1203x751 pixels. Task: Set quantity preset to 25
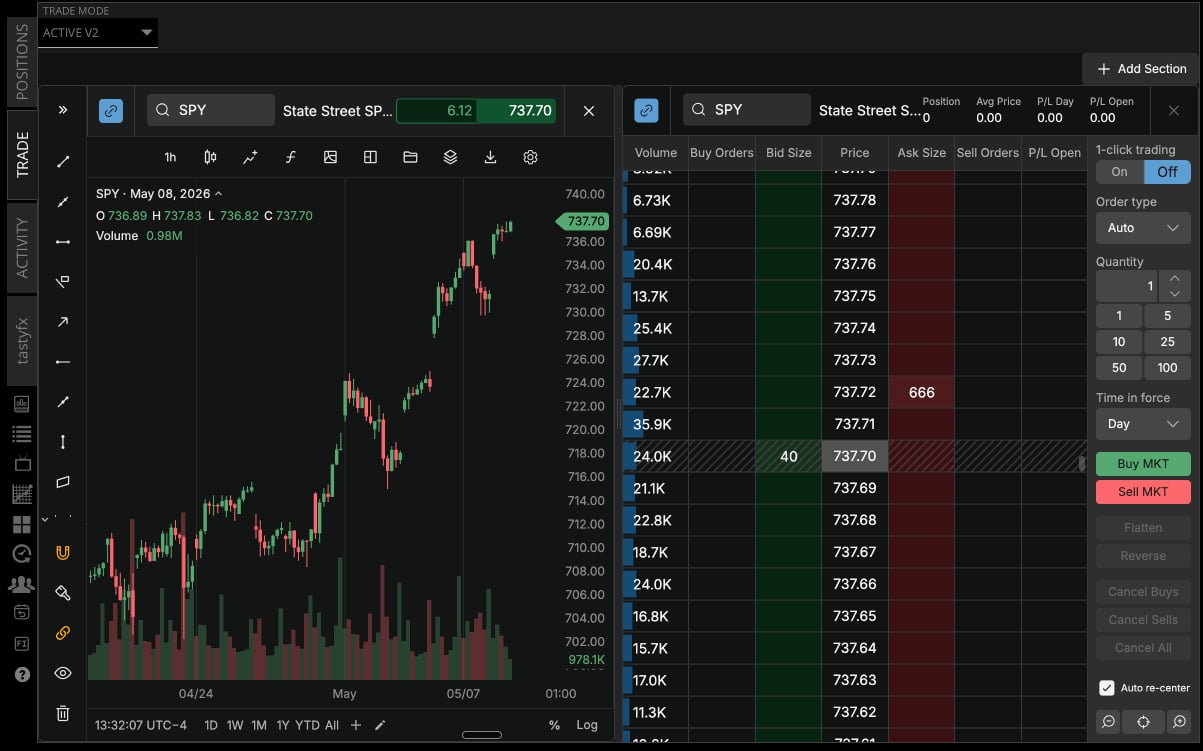pyautogui.click(x=1167, y=342)
